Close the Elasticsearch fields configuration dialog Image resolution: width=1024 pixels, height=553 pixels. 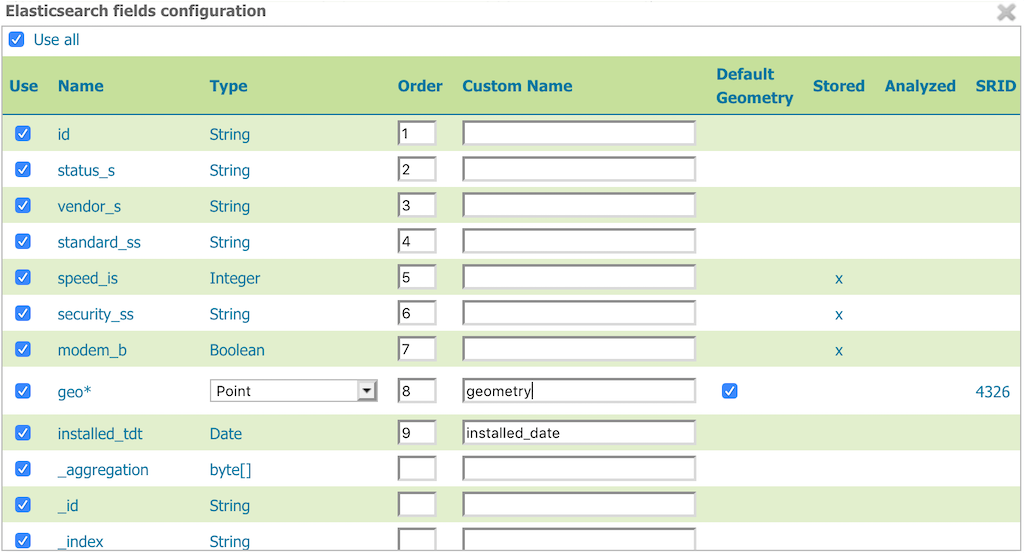tap(1006, 12)
